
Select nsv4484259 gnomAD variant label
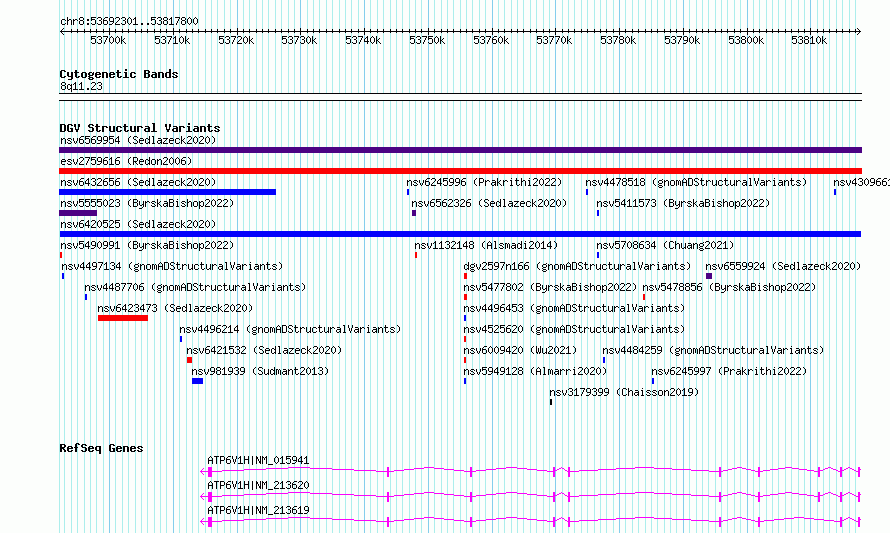(713, 350)
